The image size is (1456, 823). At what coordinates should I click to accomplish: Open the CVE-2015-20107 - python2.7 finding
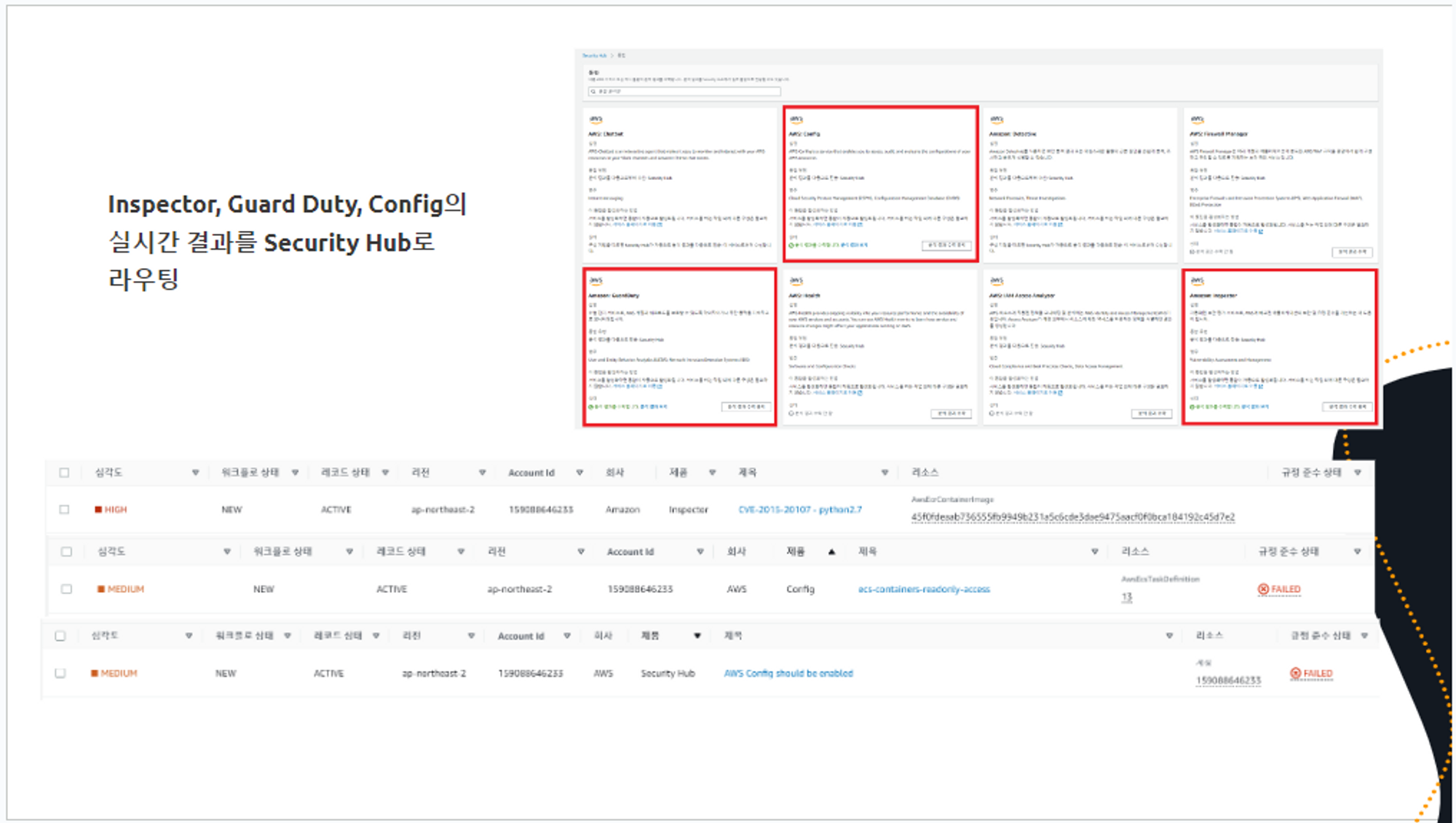799,510
